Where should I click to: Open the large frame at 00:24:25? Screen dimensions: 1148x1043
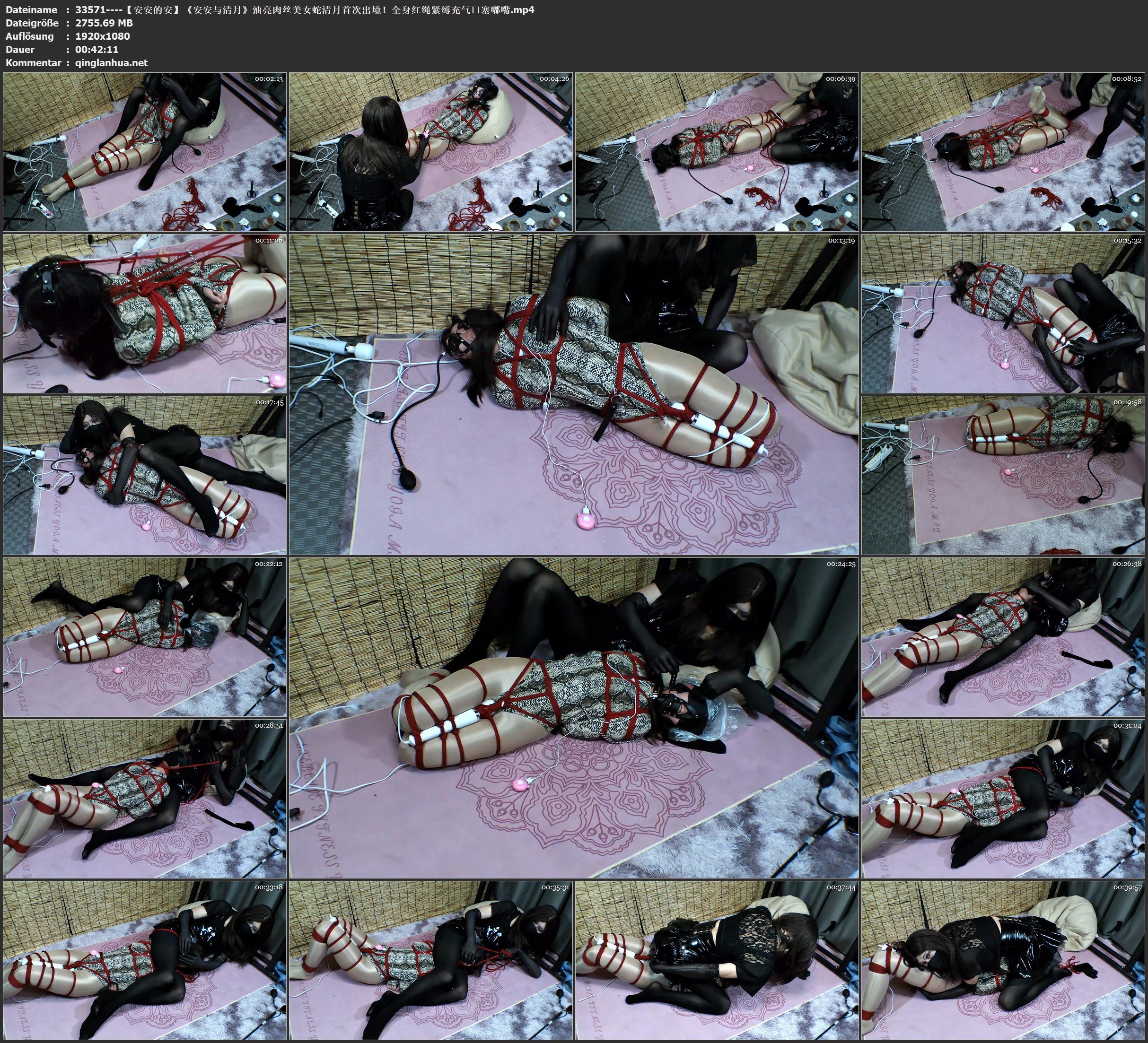point(574,717)
